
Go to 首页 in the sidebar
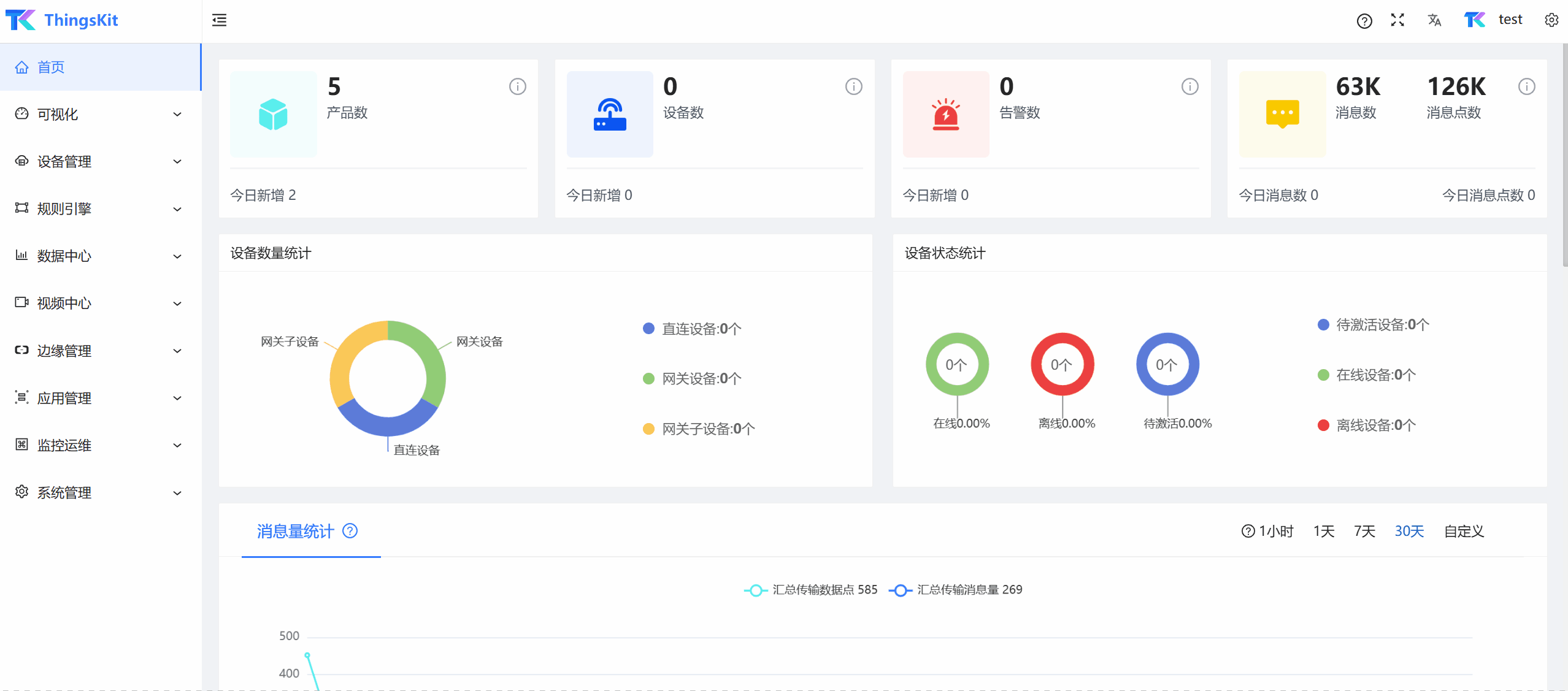[x=51, y=67]
